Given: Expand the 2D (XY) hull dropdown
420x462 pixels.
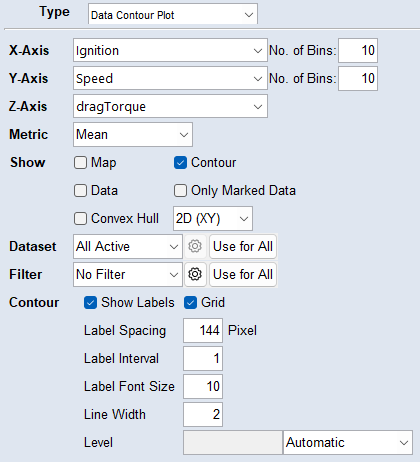Looking at the screenshot, I should coord(213,219).
